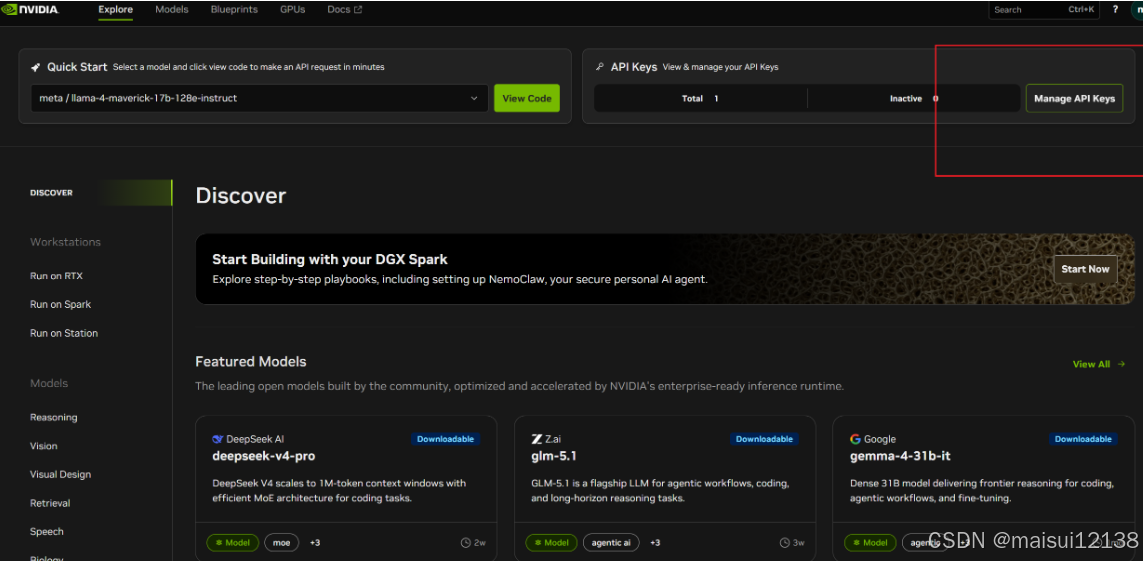
Task: Click the Workstations sidebar heading
Action: click(66, 242)
